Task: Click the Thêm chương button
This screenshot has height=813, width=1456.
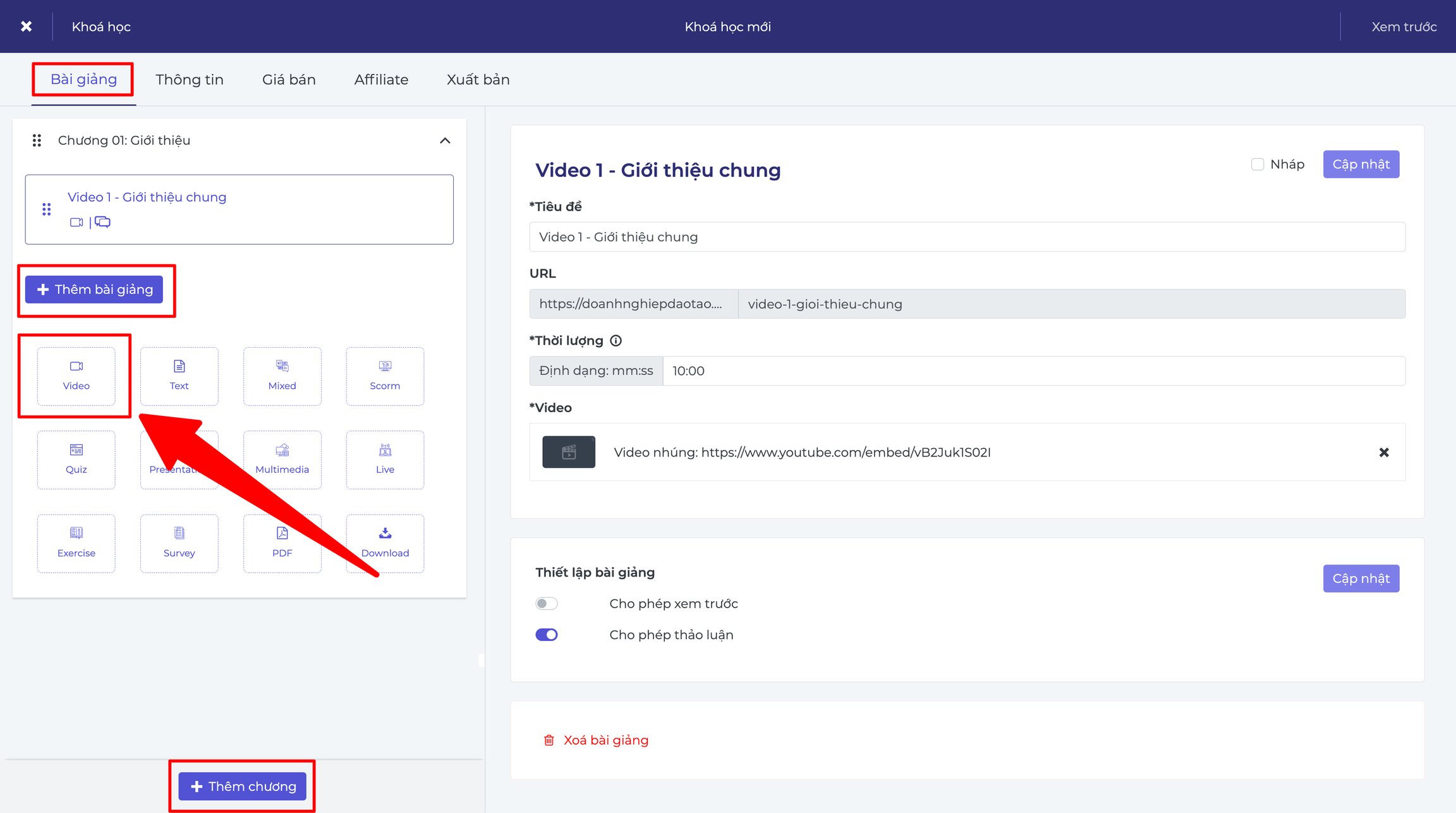Action: click(242, 786)
